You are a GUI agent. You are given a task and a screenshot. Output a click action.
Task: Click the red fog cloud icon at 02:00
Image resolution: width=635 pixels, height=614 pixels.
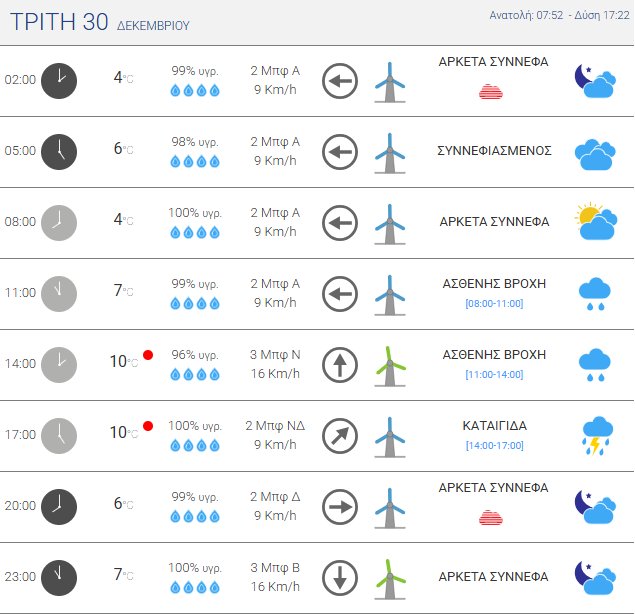[x=490, y=92]
